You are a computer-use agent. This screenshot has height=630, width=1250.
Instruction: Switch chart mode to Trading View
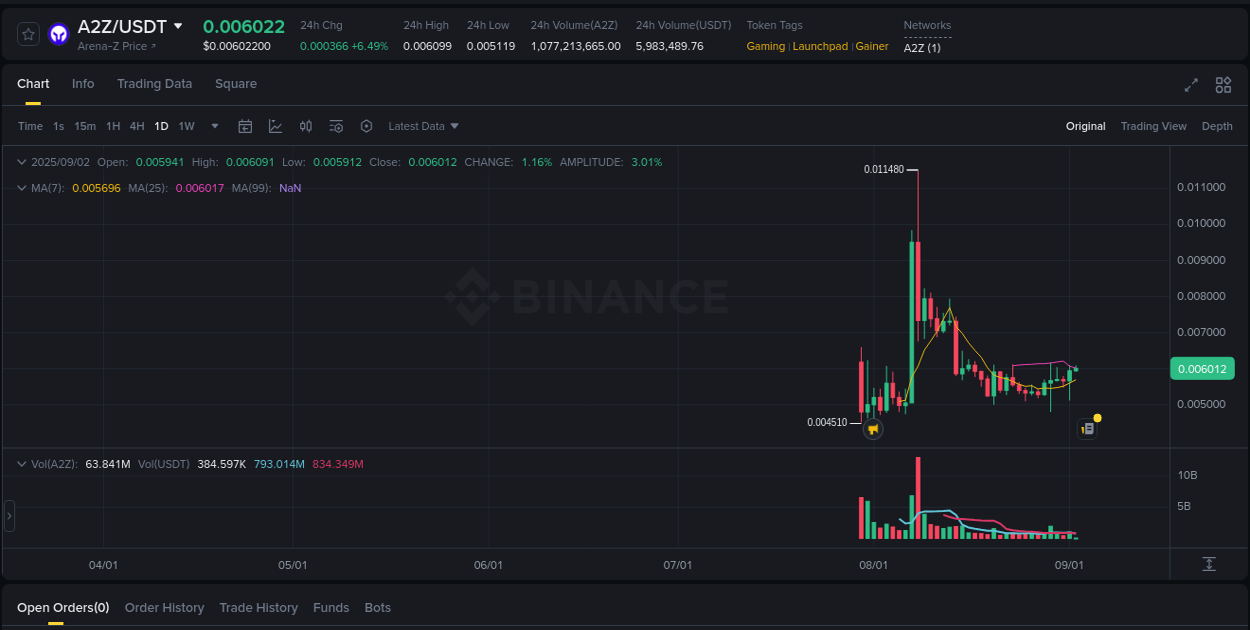point(1155,126)
